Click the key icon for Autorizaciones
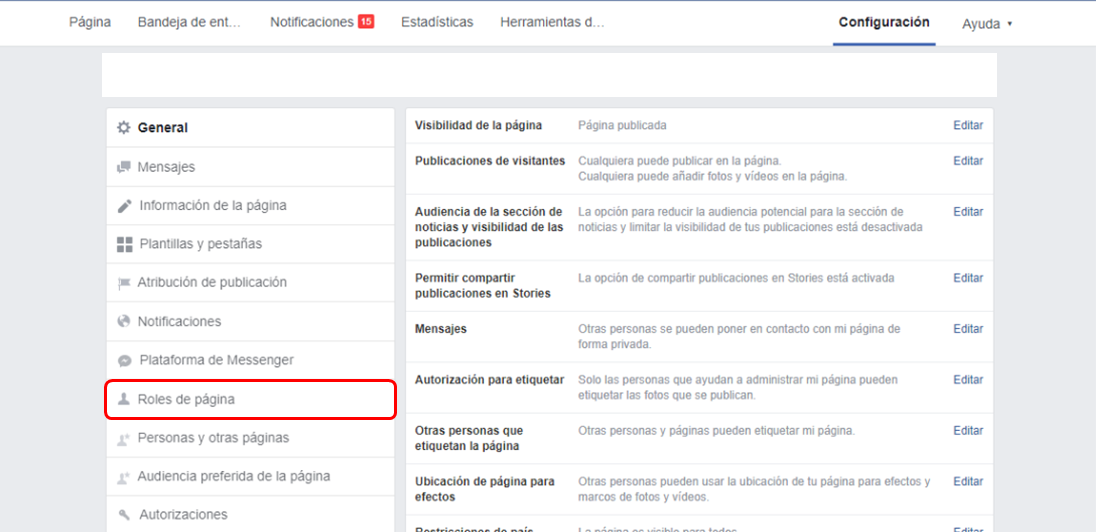1096x532 pixels. (x=124, y=515)
